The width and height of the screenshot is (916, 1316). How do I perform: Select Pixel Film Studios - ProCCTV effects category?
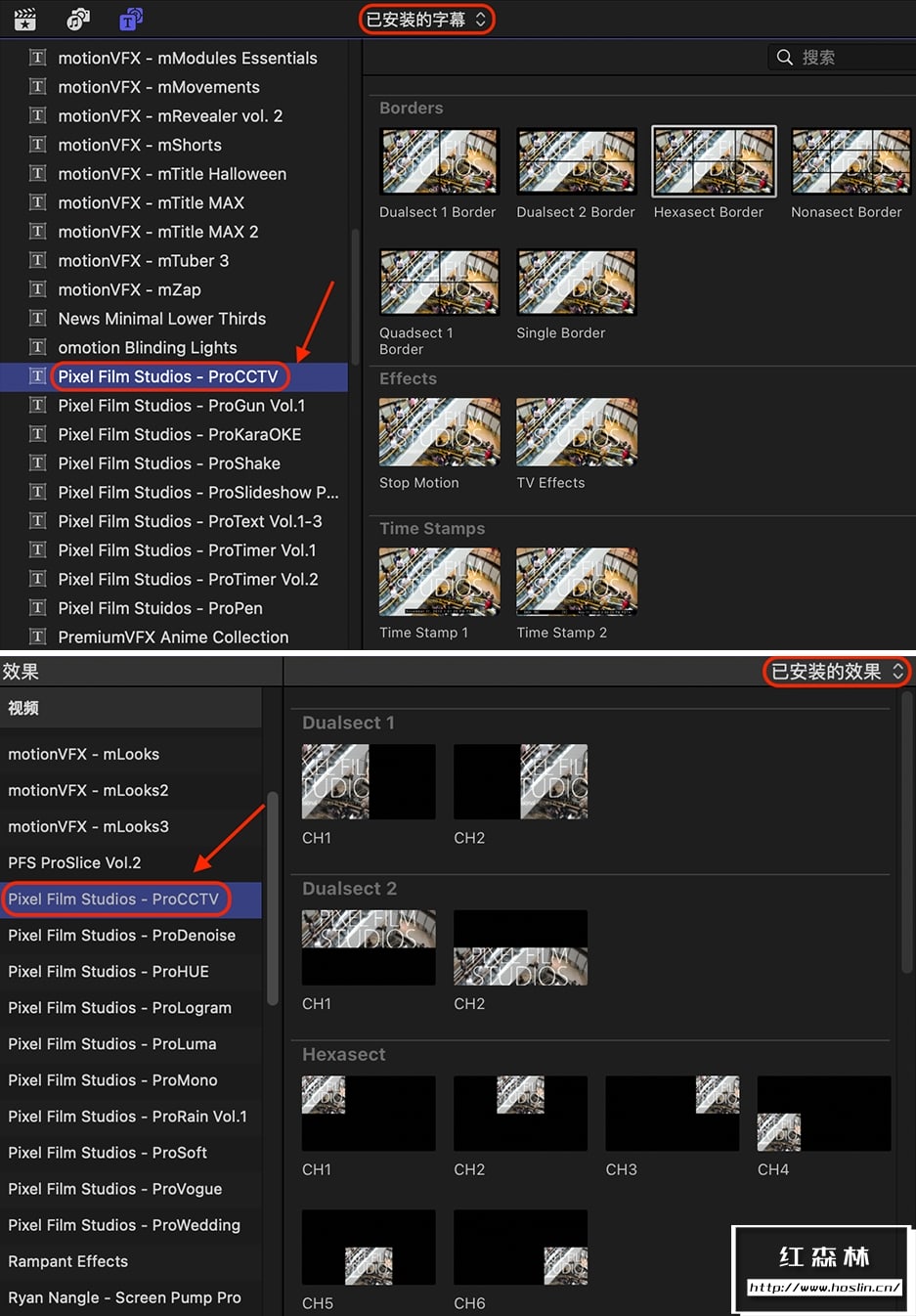point(131,899)
